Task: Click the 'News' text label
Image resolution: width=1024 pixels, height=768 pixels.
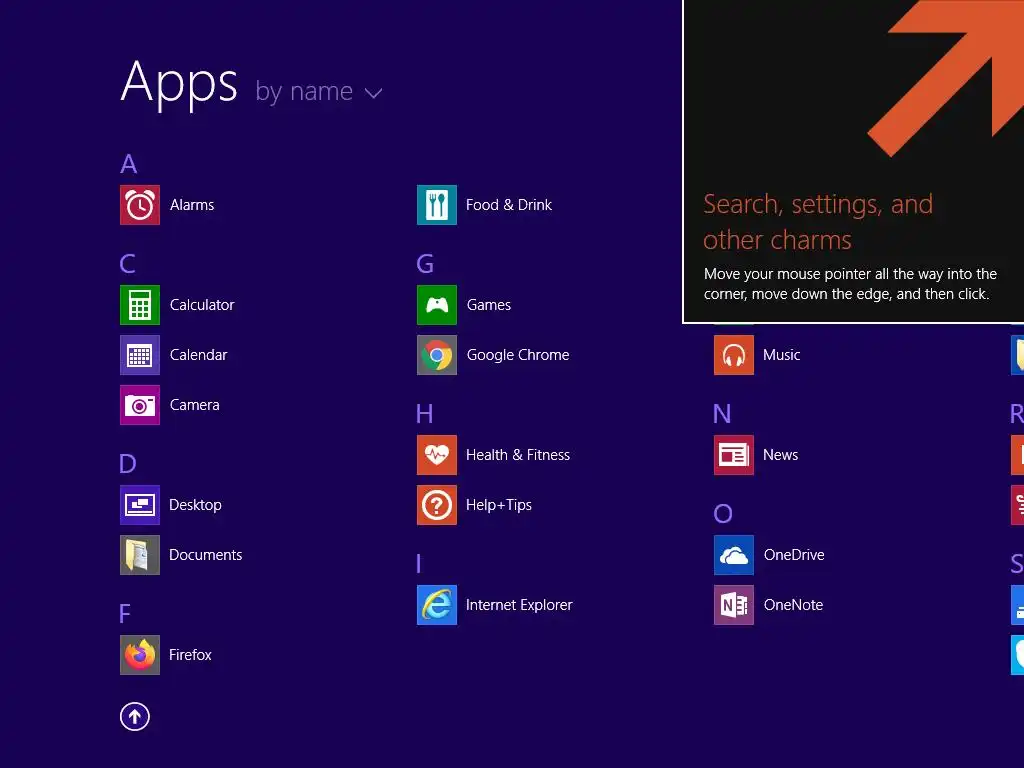Action: [x=780, y=455]
